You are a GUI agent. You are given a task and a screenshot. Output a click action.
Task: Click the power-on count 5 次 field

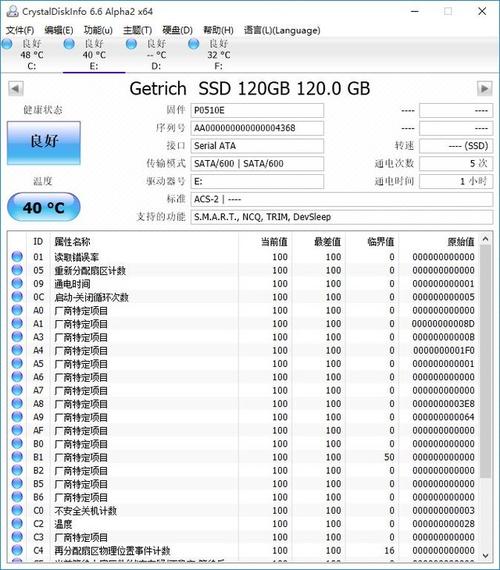tap(456, 164)
